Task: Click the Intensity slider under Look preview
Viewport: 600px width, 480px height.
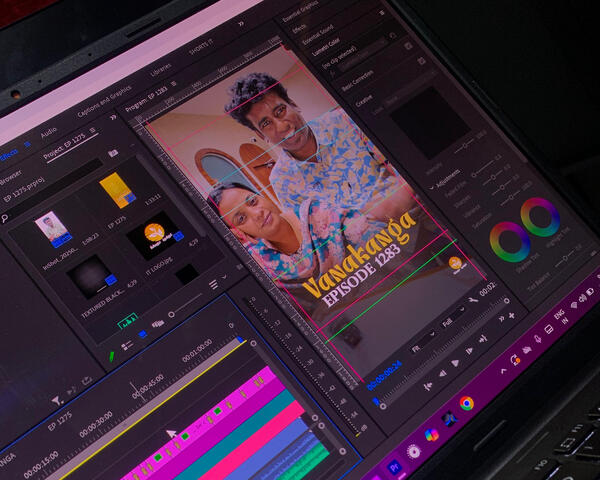Action: click(465, 146)
